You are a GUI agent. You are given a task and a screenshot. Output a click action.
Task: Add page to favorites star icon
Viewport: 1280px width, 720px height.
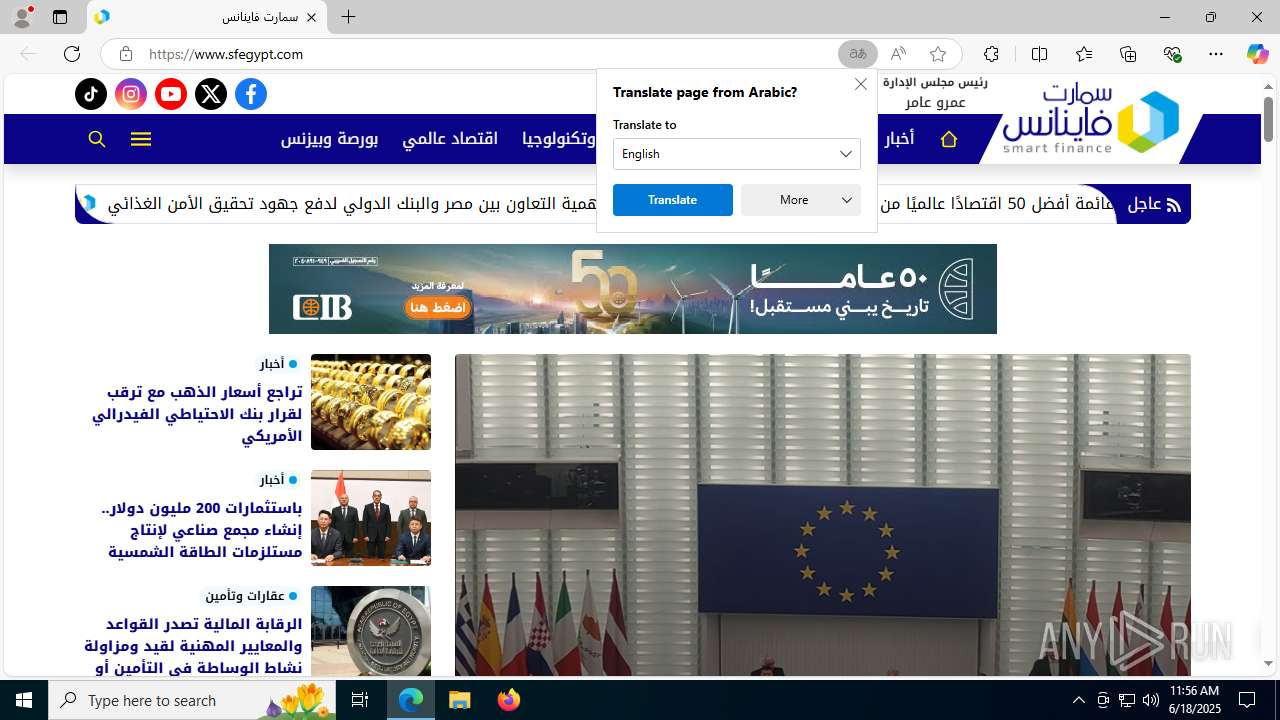pyautogui.click(x=938, y=54)
